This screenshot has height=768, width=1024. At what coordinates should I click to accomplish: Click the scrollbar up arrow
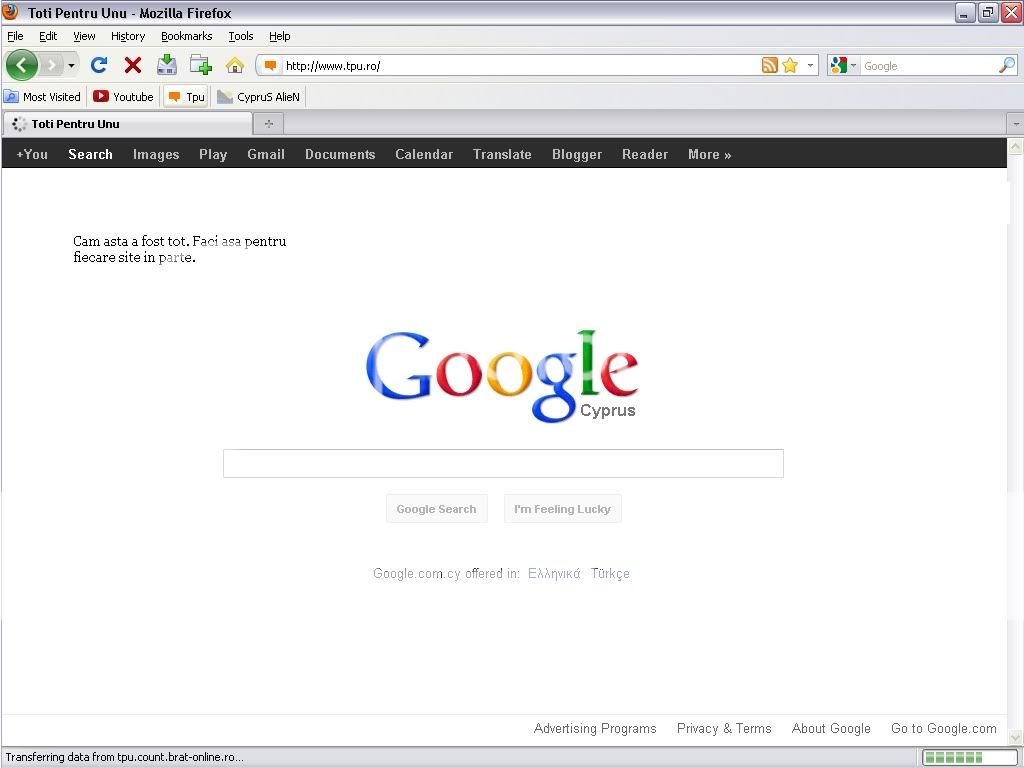pos(1016,146)
